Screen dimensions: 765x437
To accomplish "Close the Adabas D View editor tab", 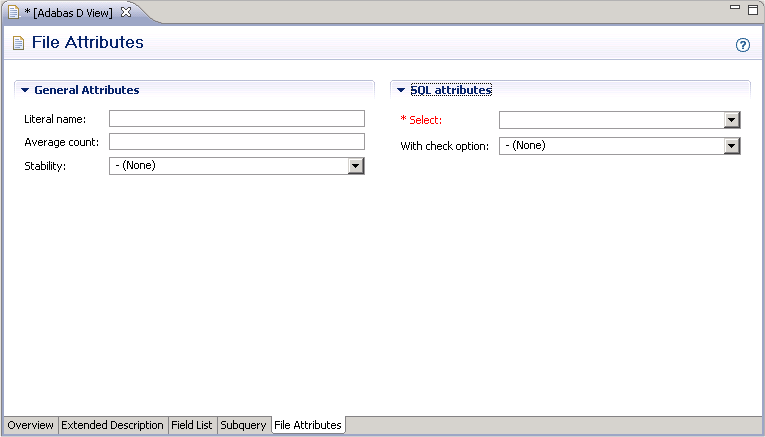I will point(126,12).
